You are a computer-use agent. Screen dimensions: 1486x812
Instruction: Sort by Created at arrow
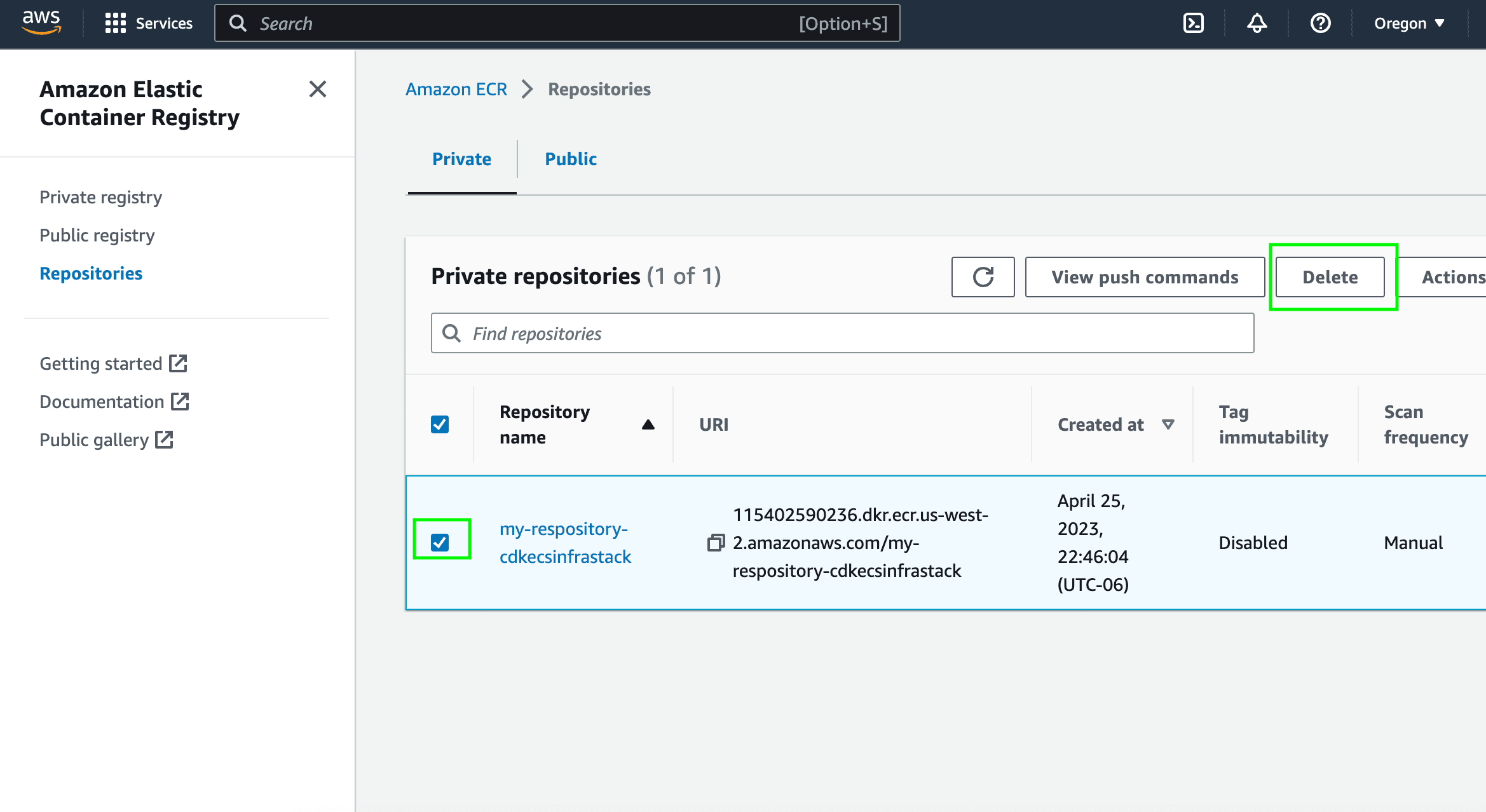1168,424
